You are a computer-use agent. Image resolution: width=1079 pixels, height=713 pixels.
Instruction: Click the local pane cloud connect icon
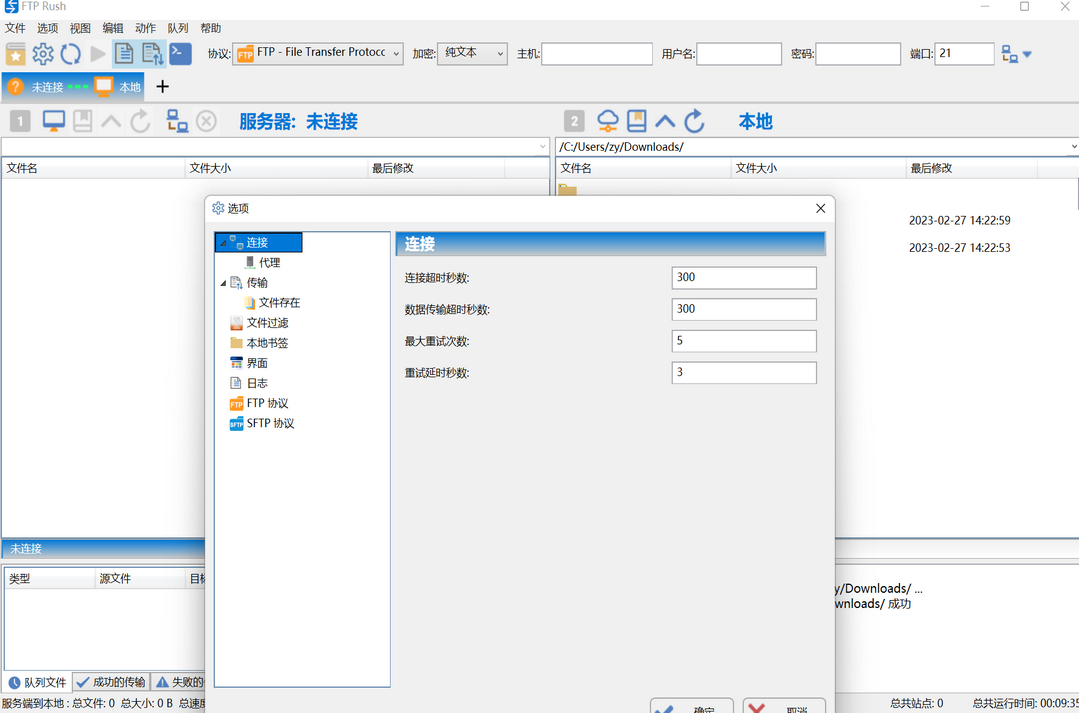pos(608,121)
